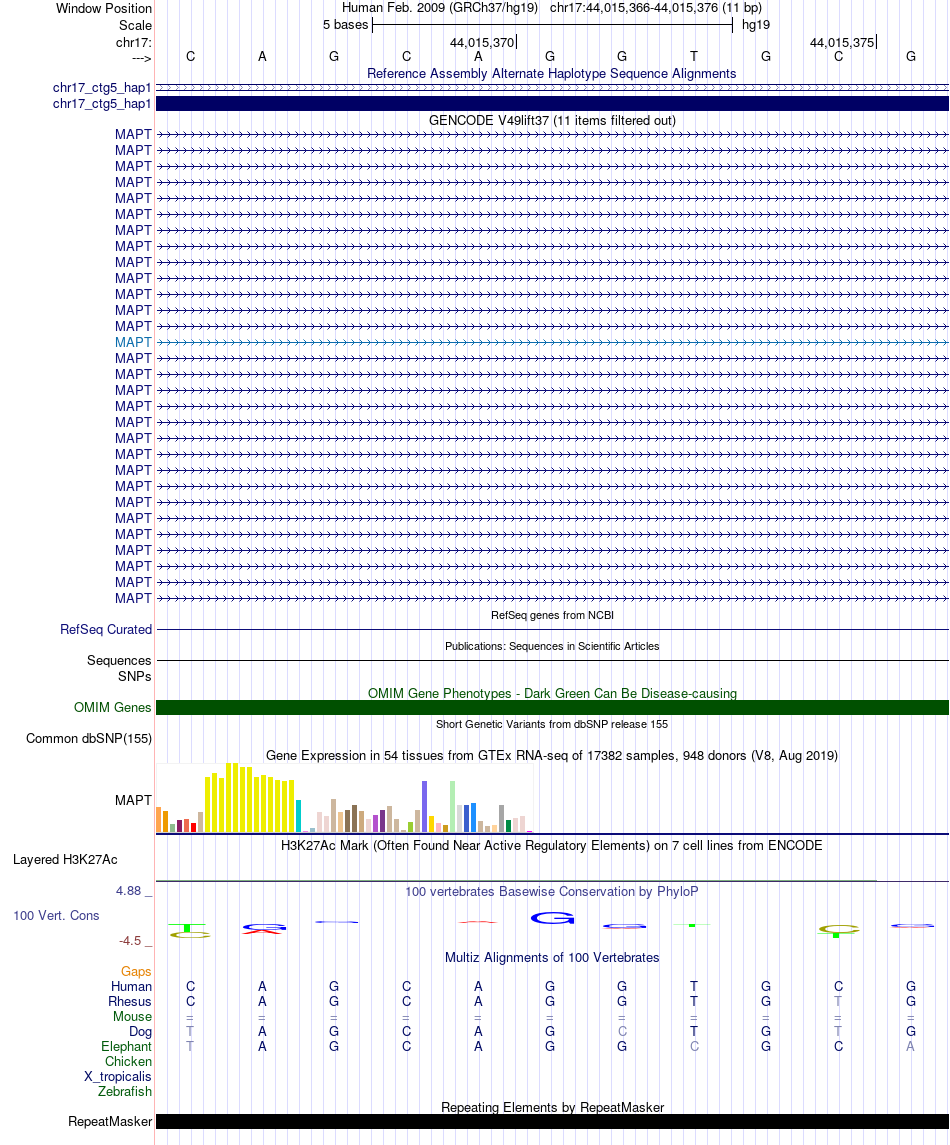Click the 'Mouse' species row label
This screenshot has height=1145, width=950.
(132, 1016)
